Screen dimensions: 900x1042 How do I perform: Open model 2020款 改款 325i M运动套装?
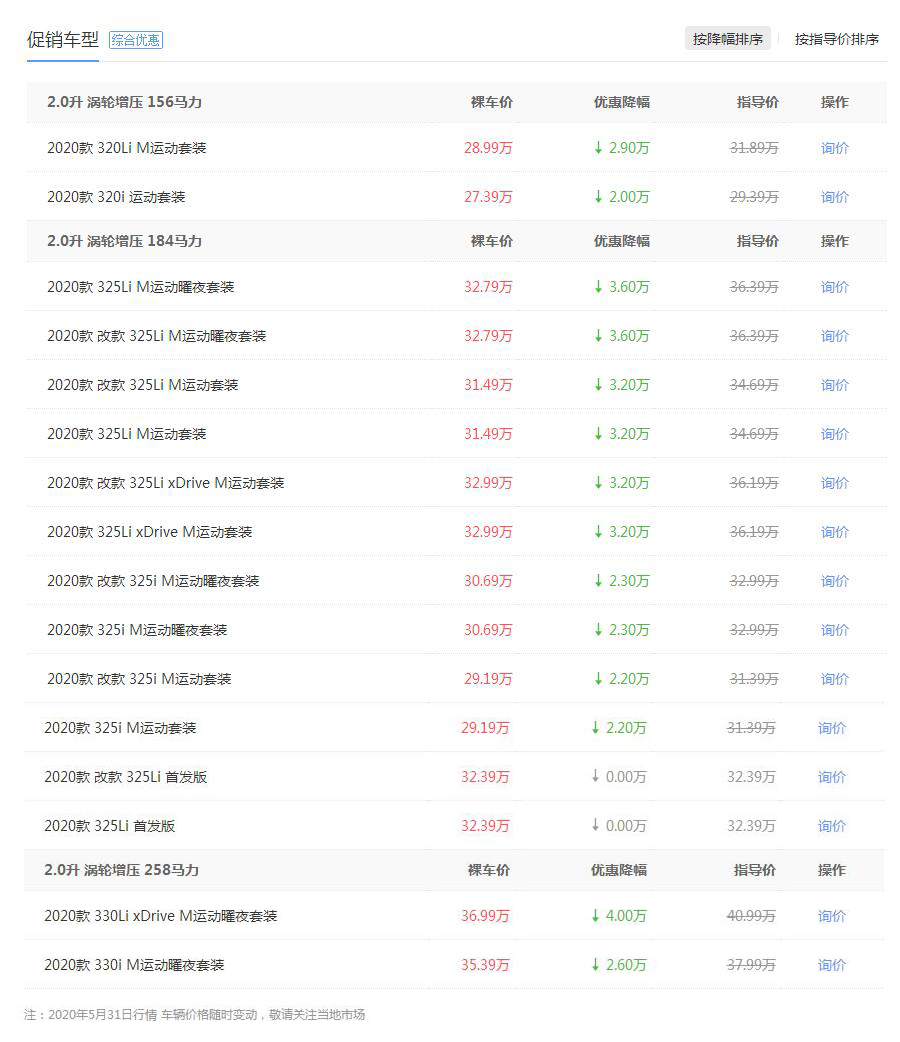[139, 678]
